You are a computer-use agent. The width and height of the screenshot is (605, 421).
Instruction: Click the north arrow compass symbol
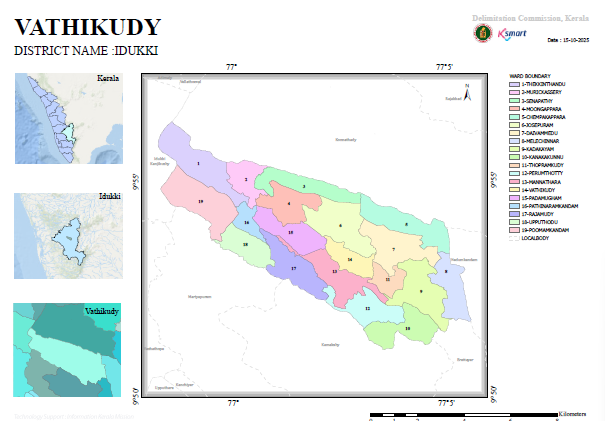tap(467, 93)
